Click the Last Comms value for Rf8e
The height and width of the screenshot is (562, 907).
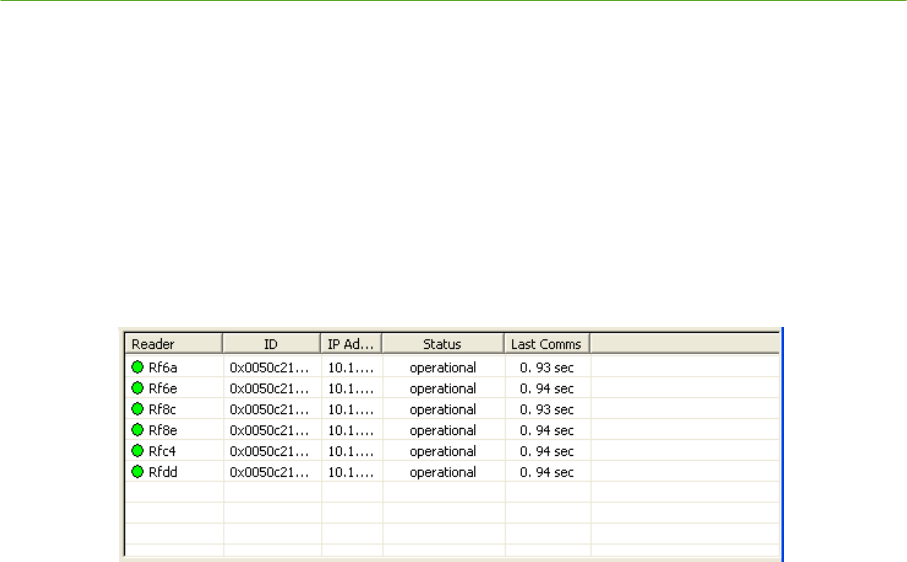click(x=547, y=430)
